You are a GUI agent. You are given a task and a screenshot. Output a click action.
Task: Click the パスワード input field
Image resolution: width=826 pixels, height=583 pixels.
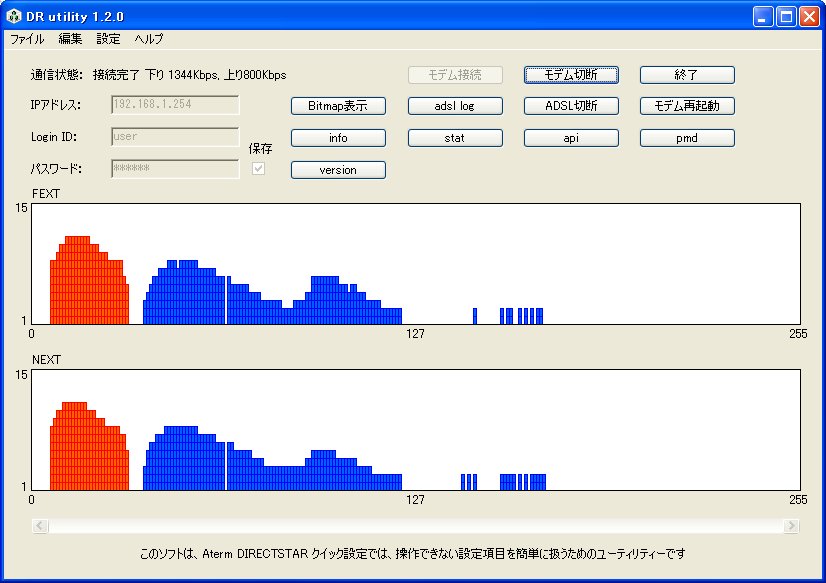pyautogui.click(x=175, y=169)
